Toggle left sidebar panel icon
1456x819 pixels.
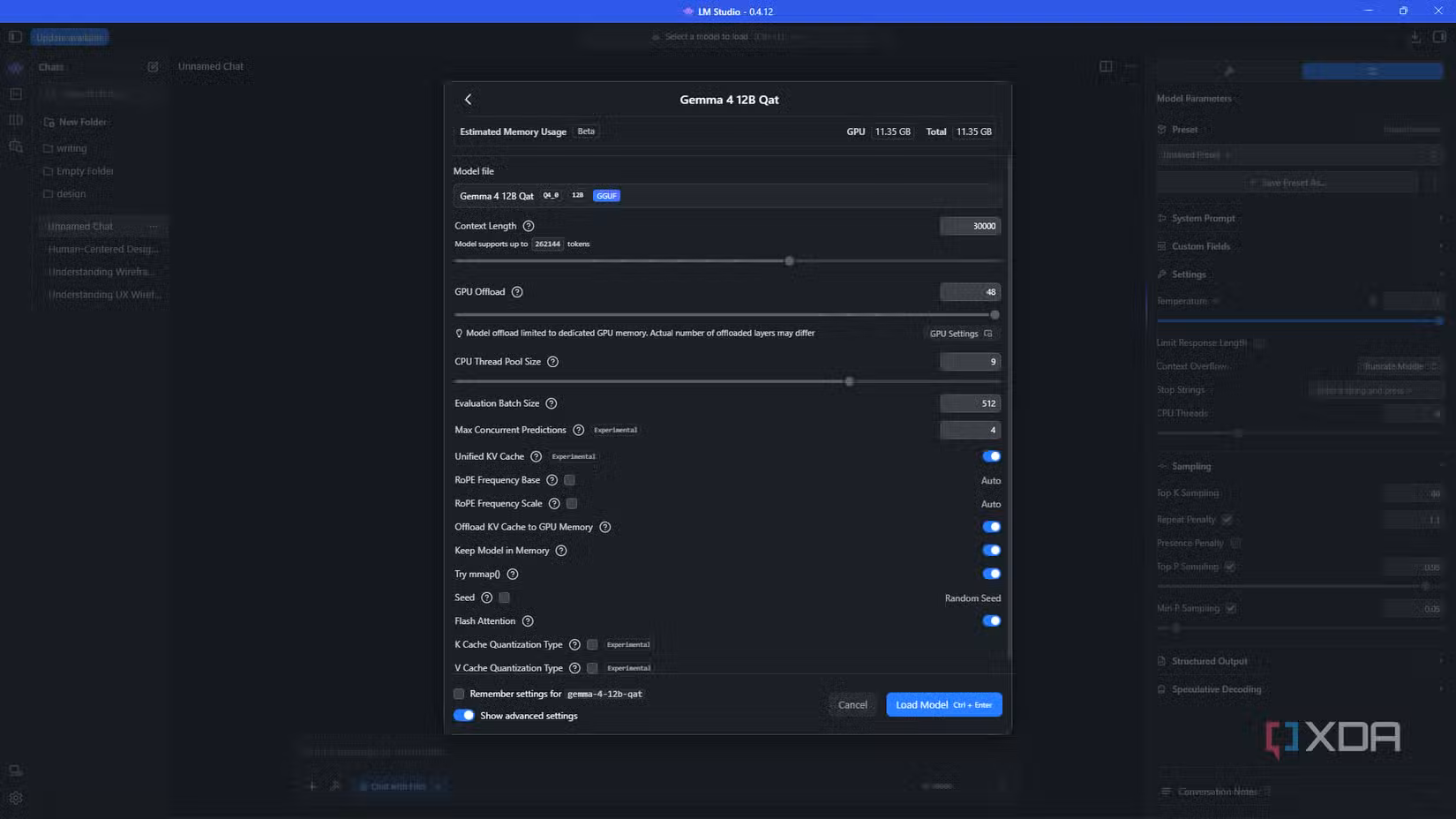(x=15, y=37)
